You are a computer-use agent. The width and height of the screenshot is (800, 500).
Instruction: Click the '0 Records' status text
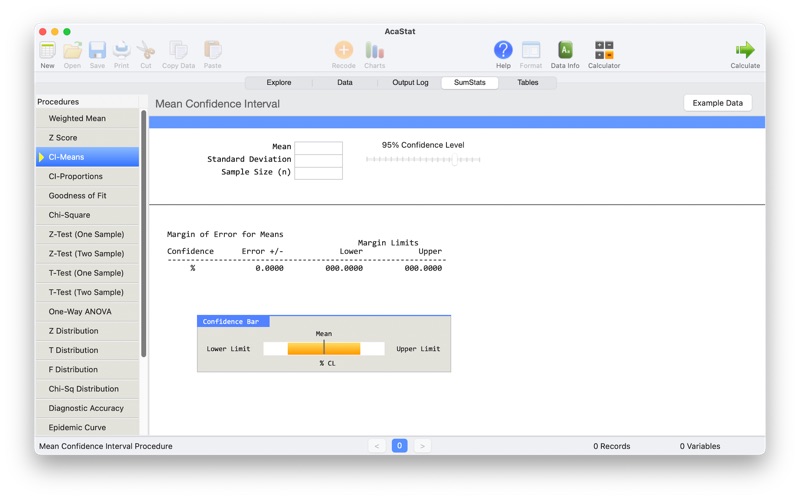click(x=612, y=446)
